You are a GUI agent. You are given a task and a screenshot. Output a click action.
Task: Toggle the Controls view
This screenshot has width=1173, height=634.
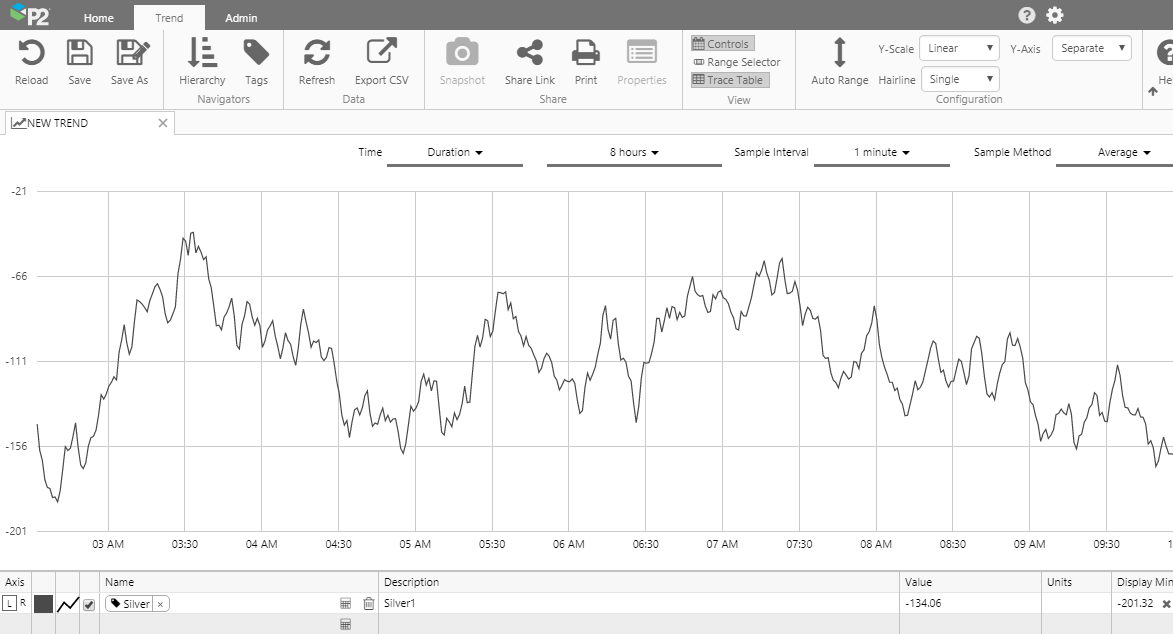click(x=722, y=44)
